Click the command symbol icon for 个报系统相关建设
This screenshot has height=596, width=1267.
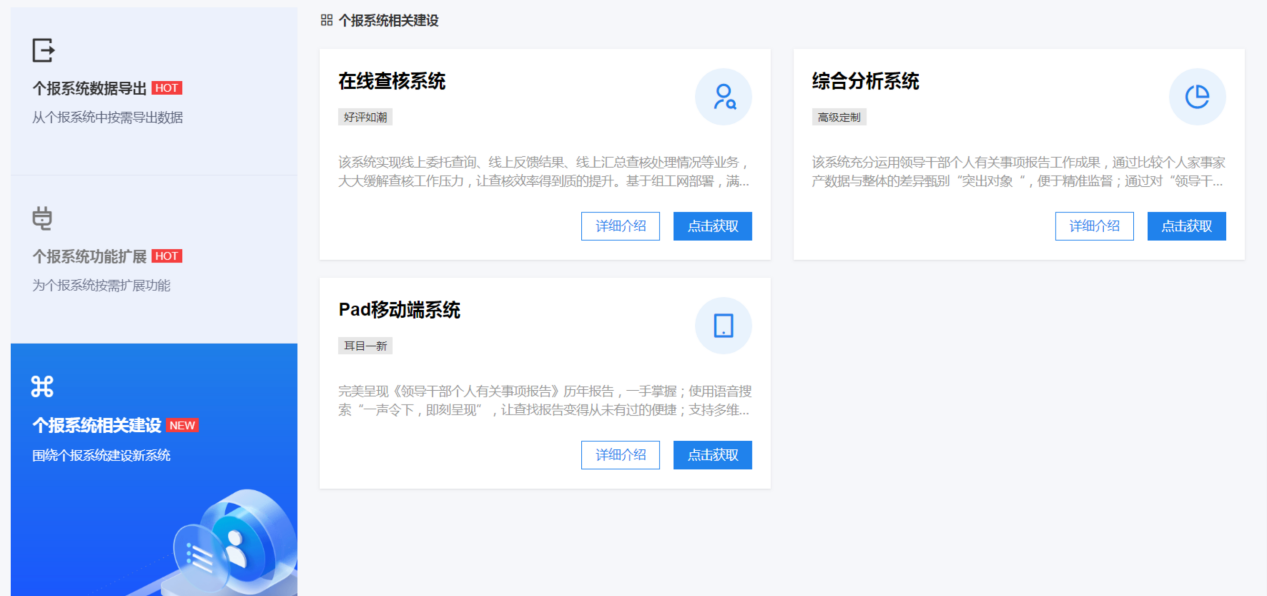[x=42, y=386]
